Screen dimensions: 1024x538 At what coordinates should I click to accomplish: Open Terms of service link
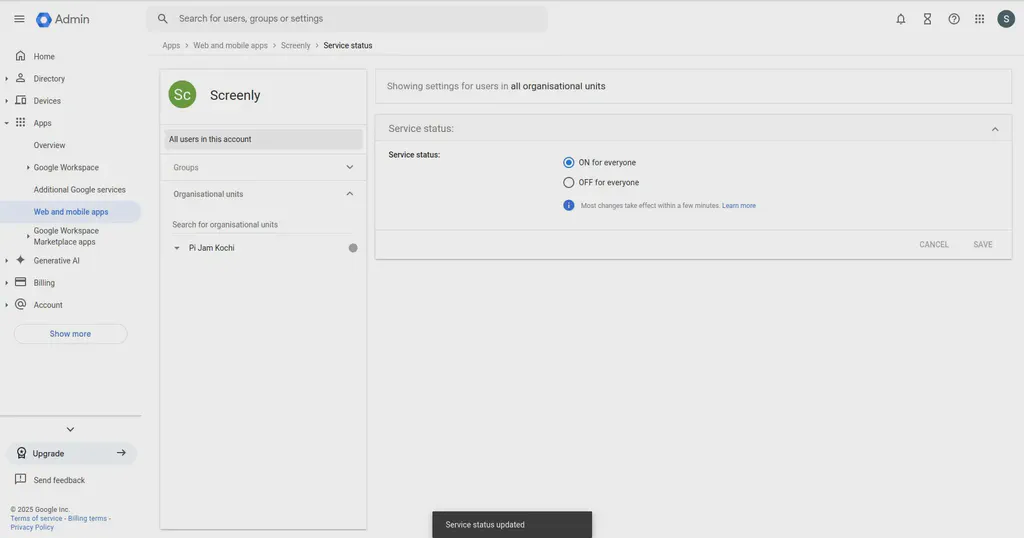[37, 518]
